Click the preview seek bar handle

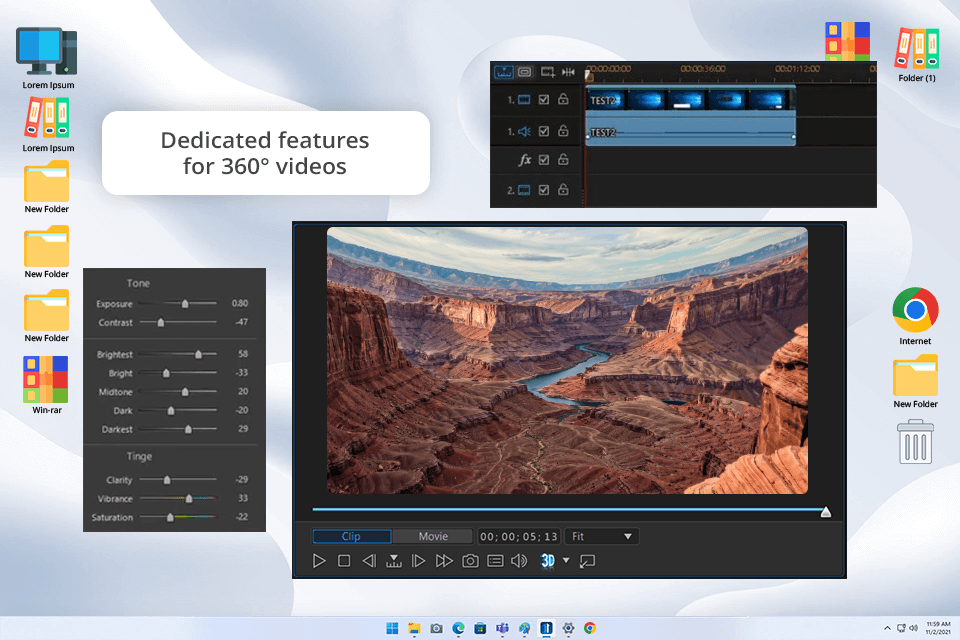click(825, 511)
